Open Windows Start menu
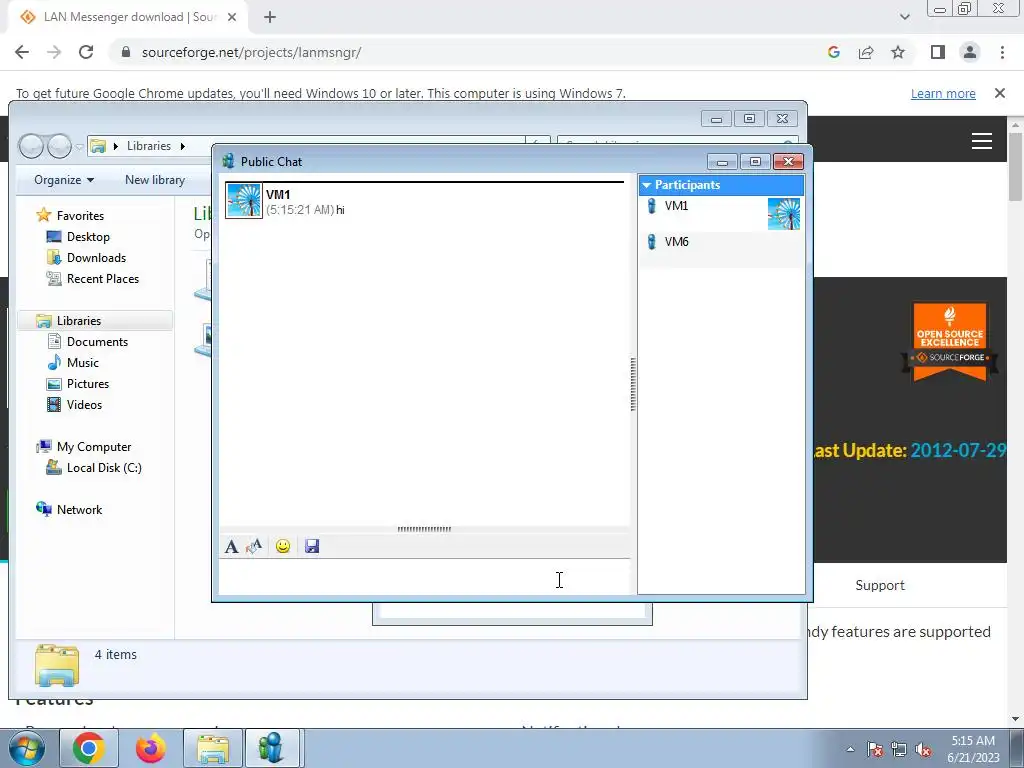Screen dimensions: 1024x768 tap(27, 748)
